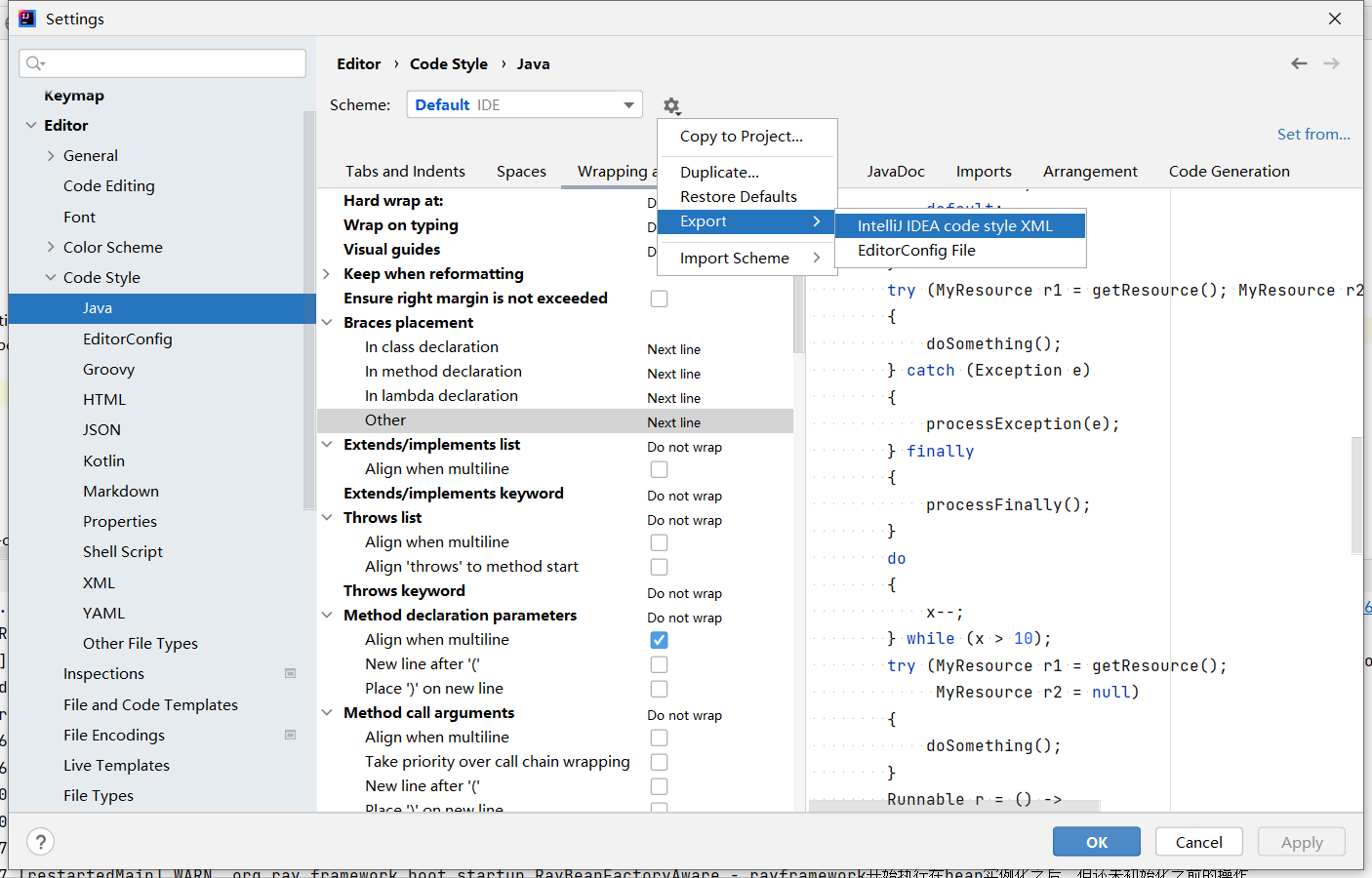This screenshot has height=878, width=1372.
Task: Change In class declaration Next line value
Action: tap(673, 349)
